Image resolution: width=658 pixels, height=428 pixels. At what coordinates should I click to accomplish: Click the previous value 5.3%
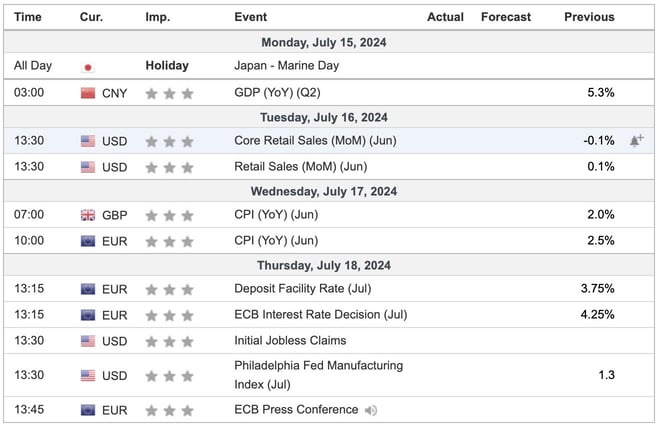[601, 92]
